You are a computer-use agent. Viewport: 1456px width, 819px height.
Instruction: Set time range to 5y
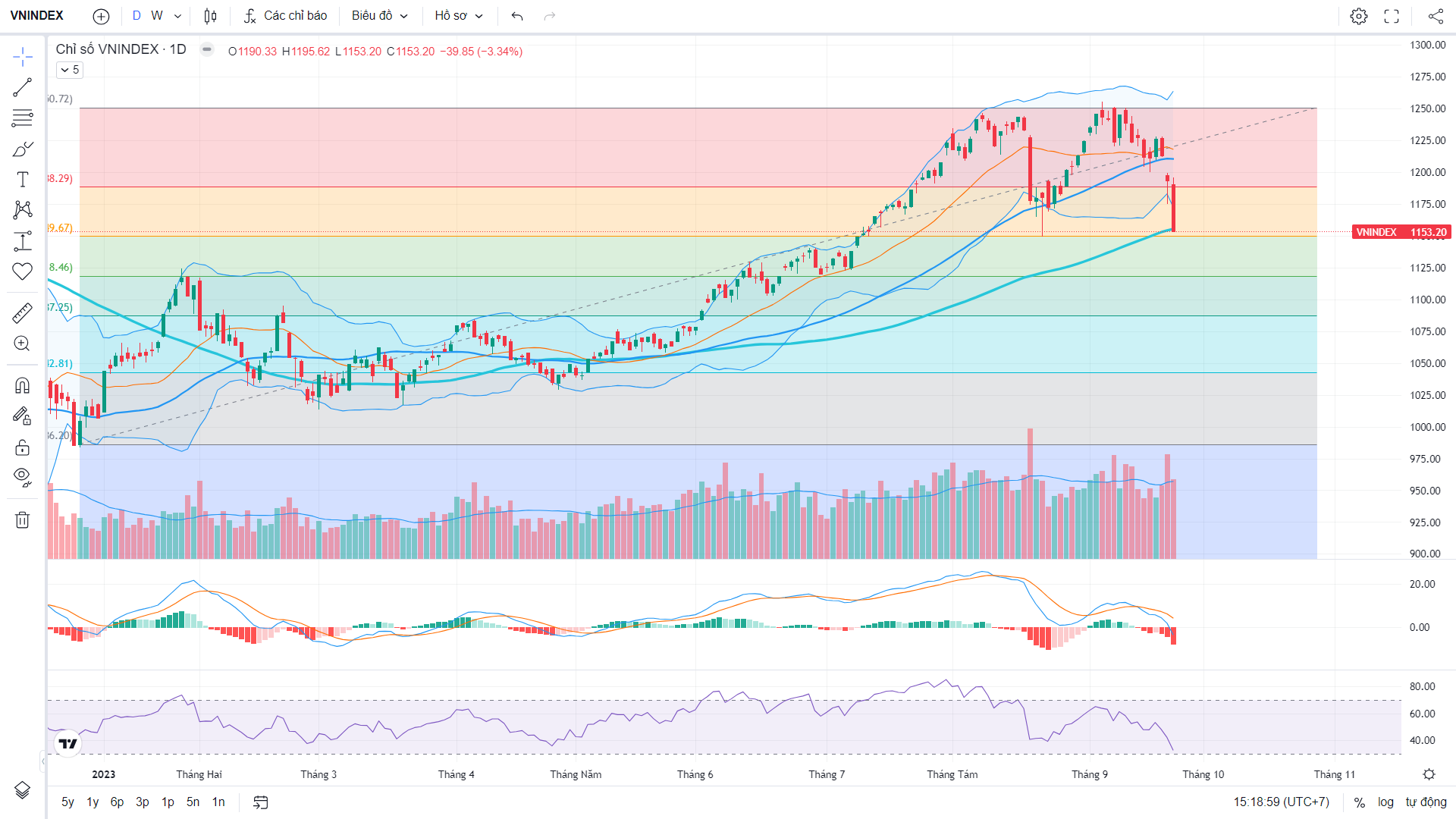67,802
